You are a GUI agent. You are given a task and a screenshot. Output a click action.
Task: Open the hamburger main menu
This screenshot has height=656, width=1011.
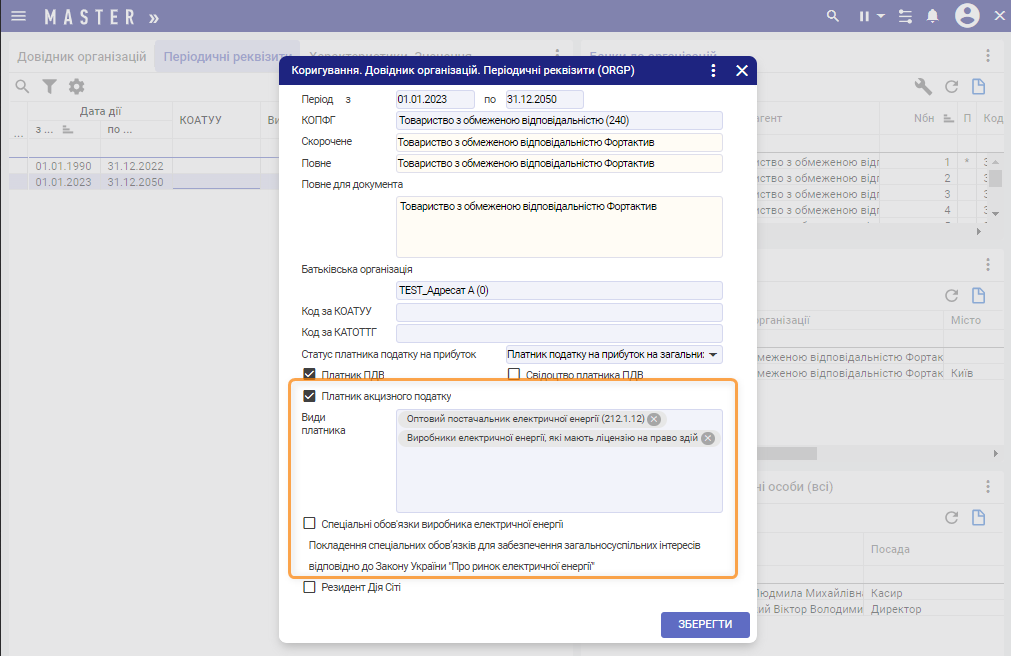(x=18, y=16)
